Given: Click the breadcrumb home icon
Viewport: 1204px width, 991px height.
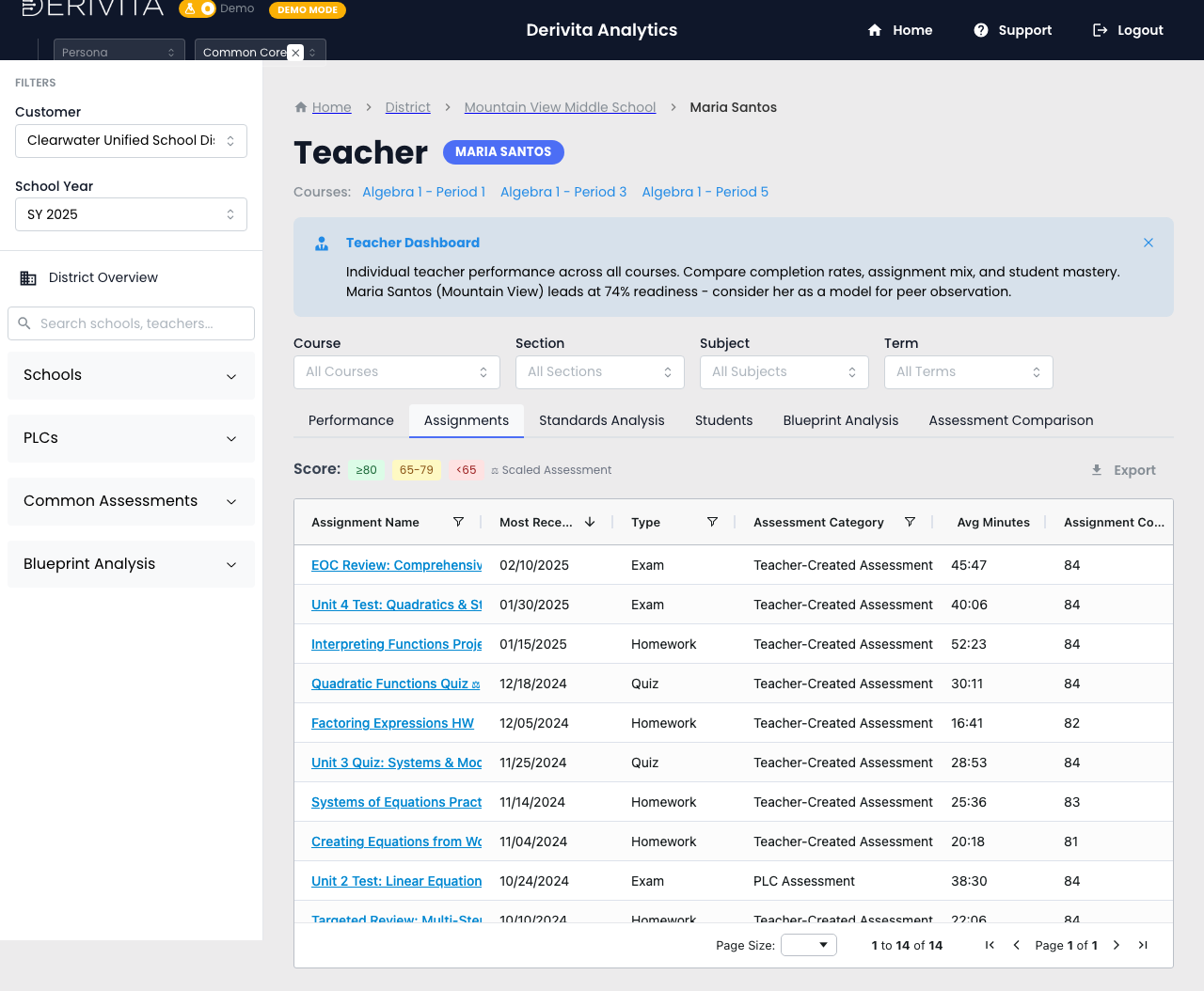Looking at the screenshot, I should coord(301,107).
